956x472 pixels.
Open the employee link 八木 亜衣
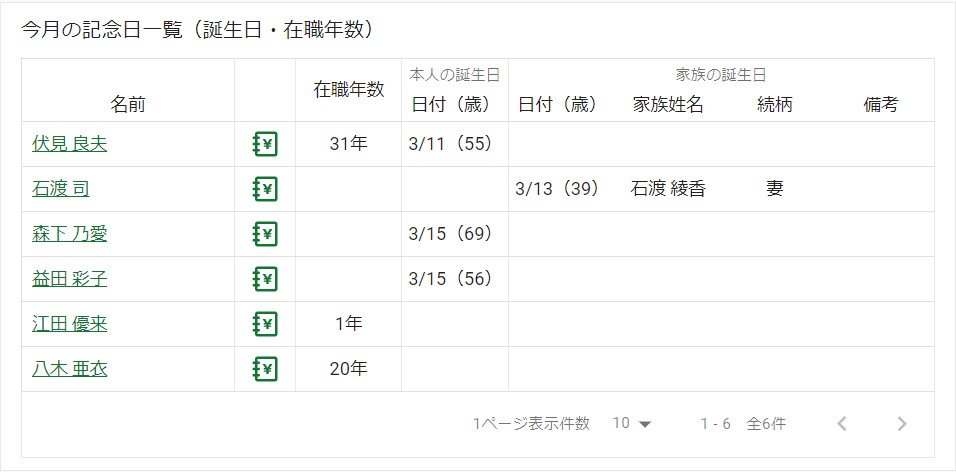click(70, 369)
